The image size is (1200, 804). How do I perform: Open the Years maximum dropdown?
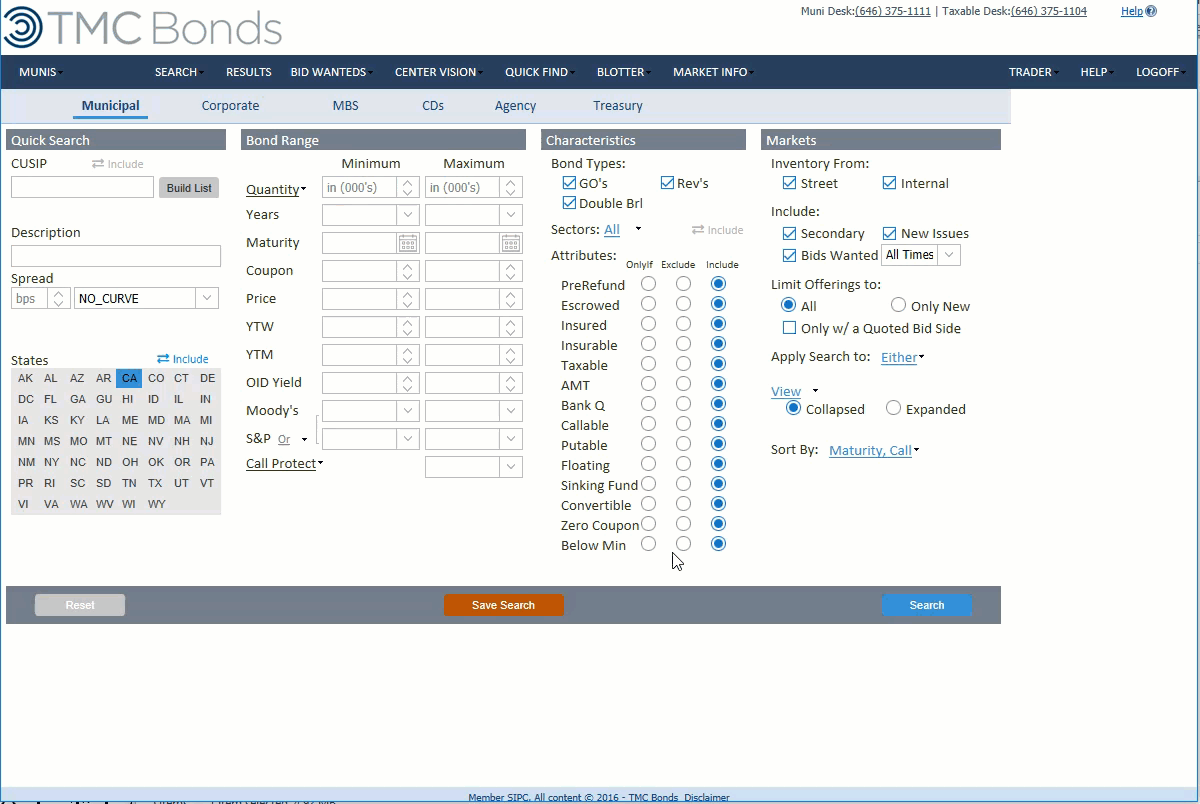(x=511, y=215)
